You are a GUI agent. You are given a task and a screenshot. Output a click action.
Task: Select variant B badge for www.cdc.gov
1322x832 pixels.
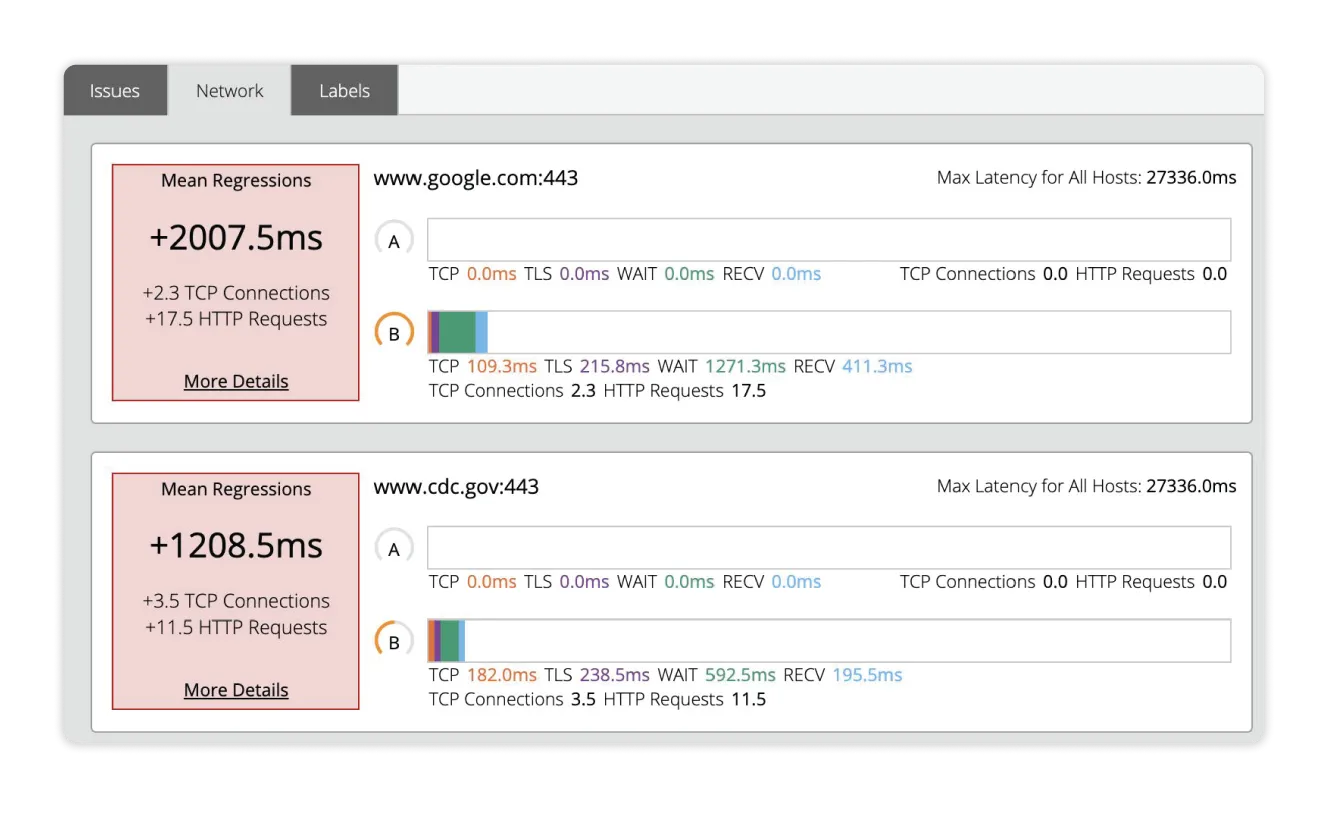[x=395, y=640]
